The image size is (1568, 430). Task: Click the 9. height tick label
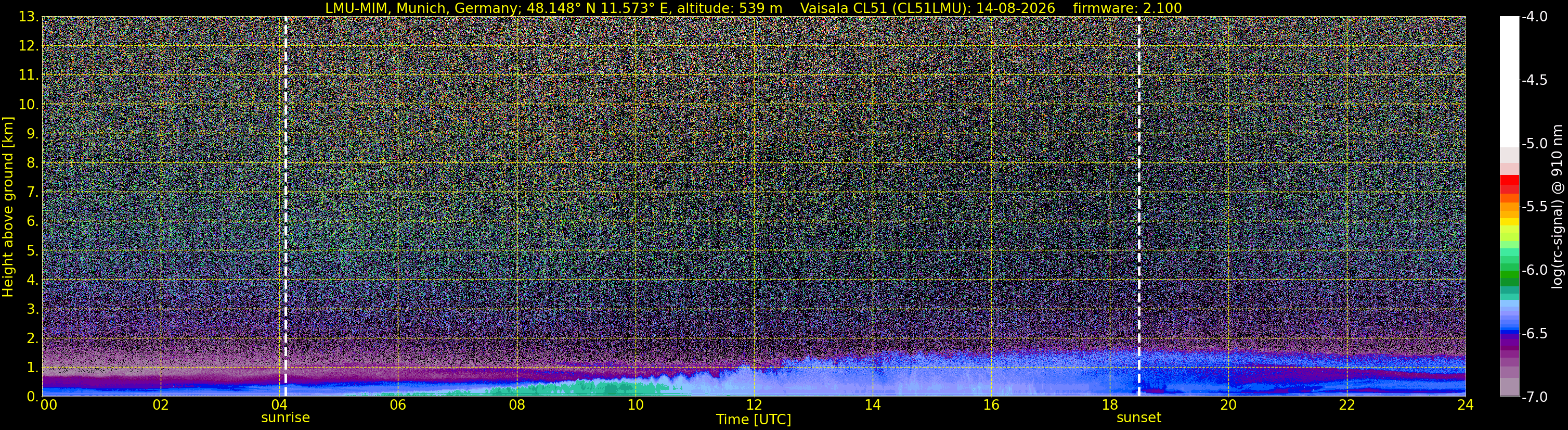32,133
